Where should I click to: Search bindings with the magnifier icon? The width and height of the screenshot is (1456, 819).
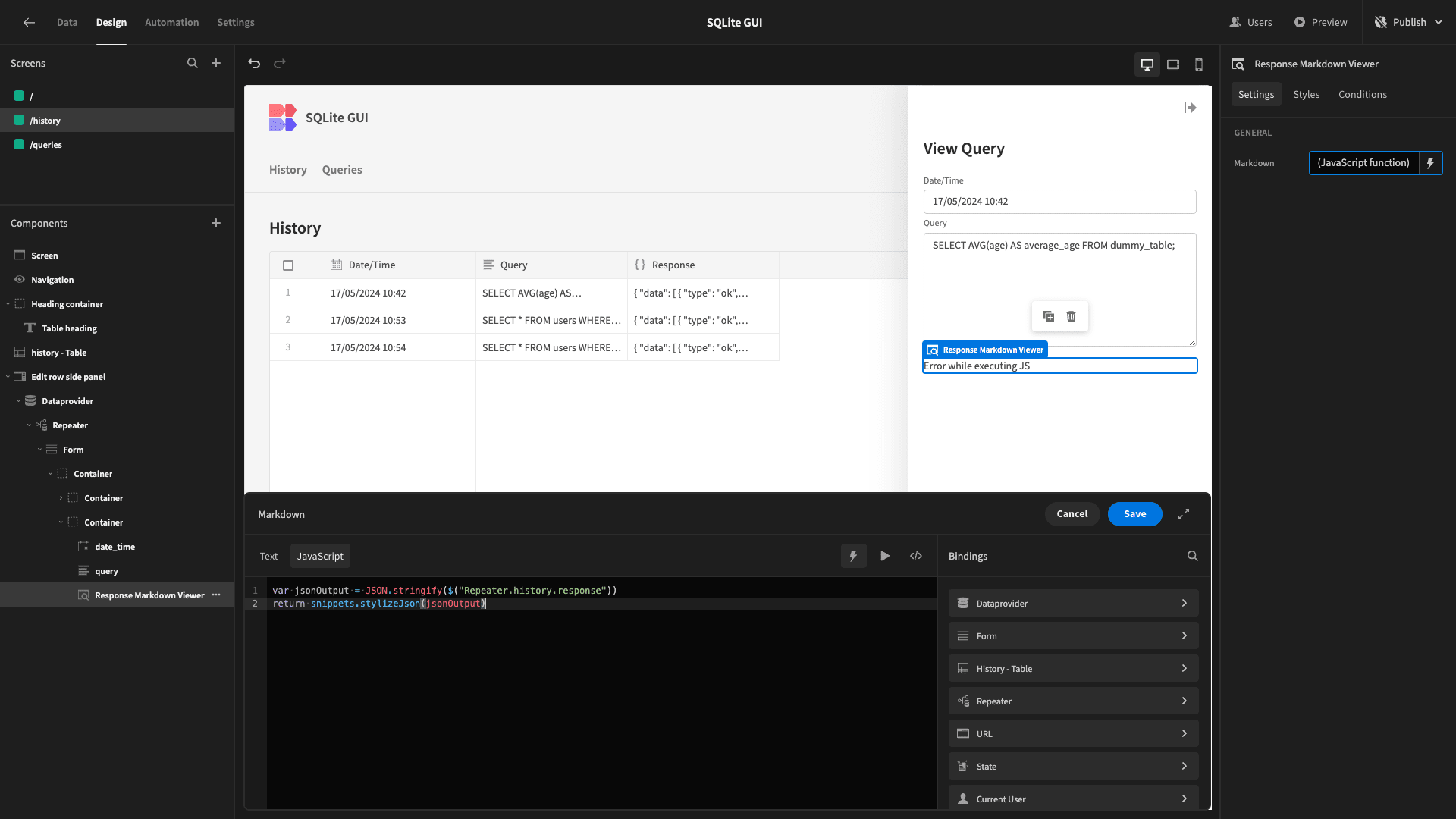1193,556
